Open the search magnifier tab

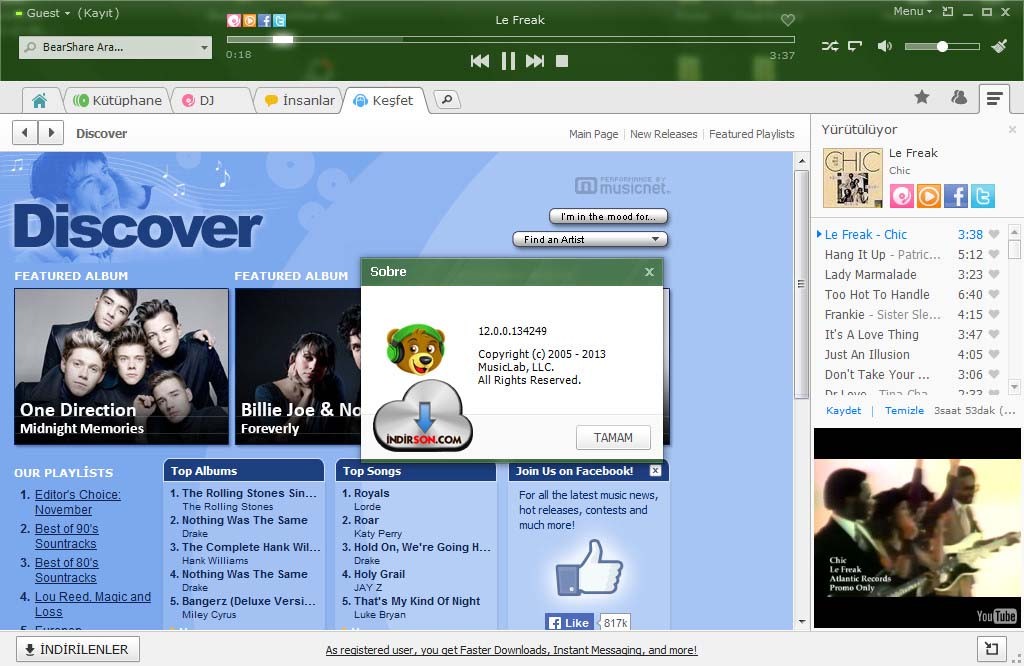tap(447, 99)
